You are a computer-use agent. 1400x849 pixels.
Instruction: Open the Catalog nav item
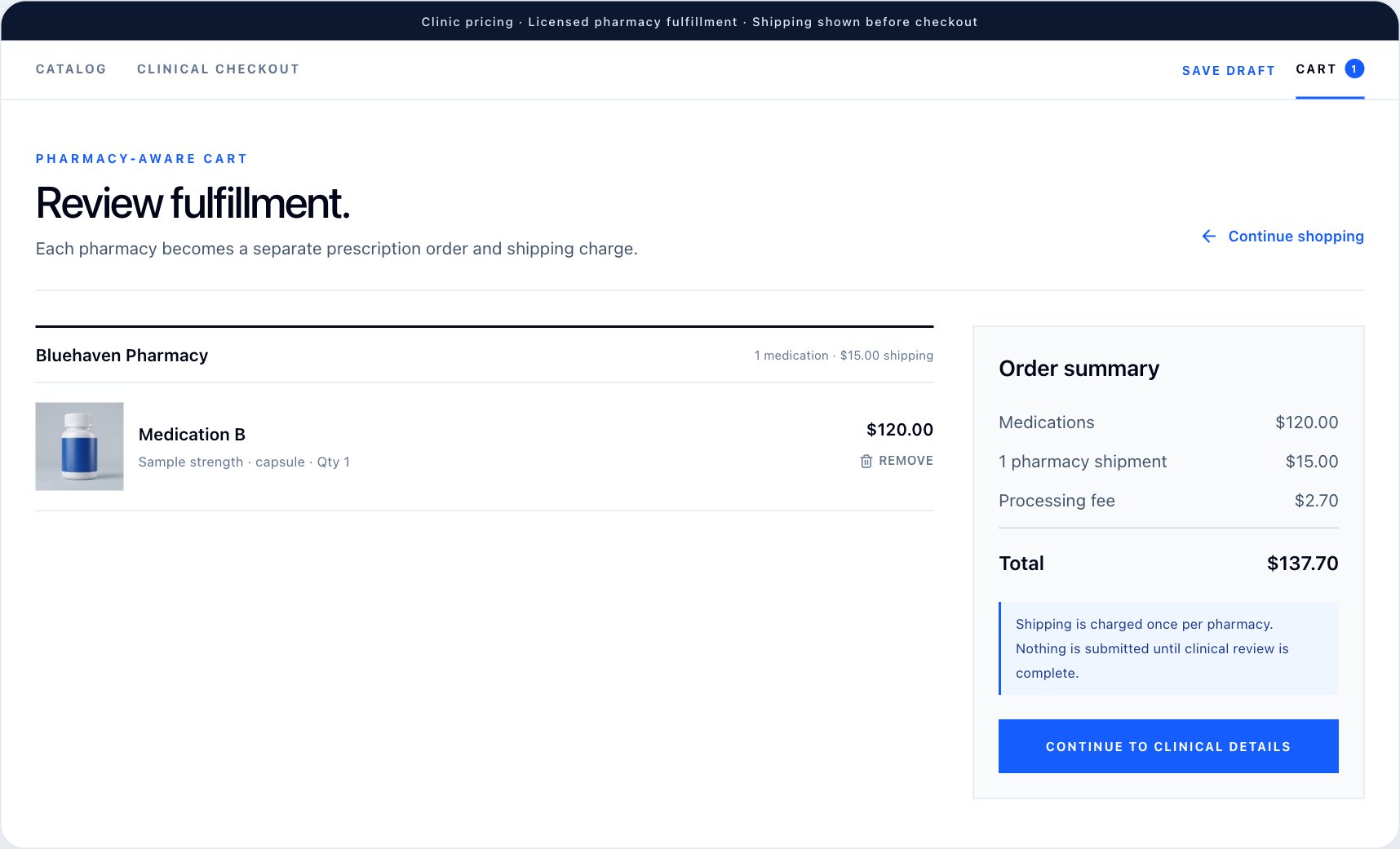[71, 69]
